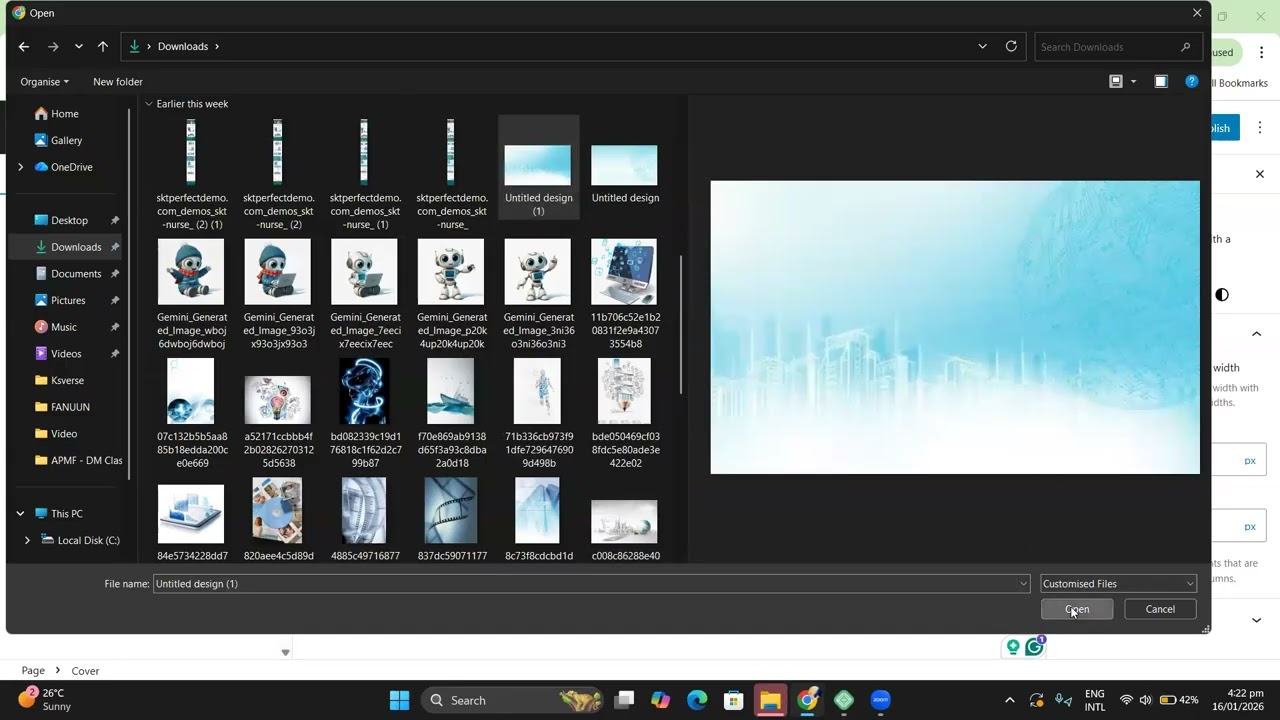Open Help with the question mark icon
Viewport: 1280px width, 720px height.
[x=1191, y=82]
